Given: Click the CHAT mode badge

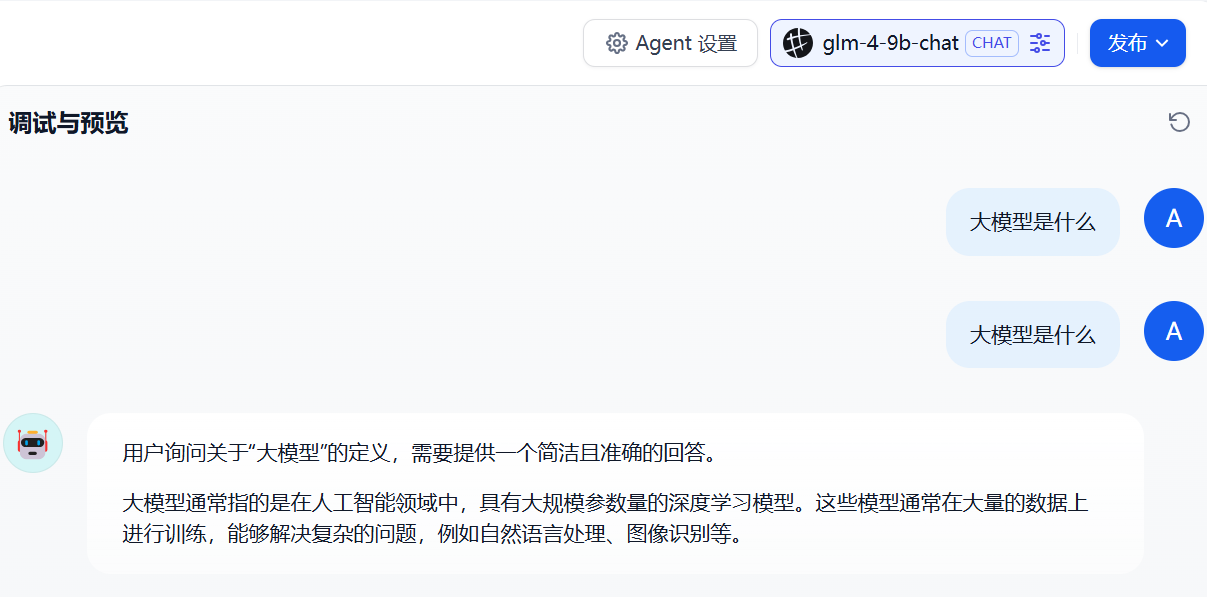Looking at the screenshot, I should click(x=992, y=43).
